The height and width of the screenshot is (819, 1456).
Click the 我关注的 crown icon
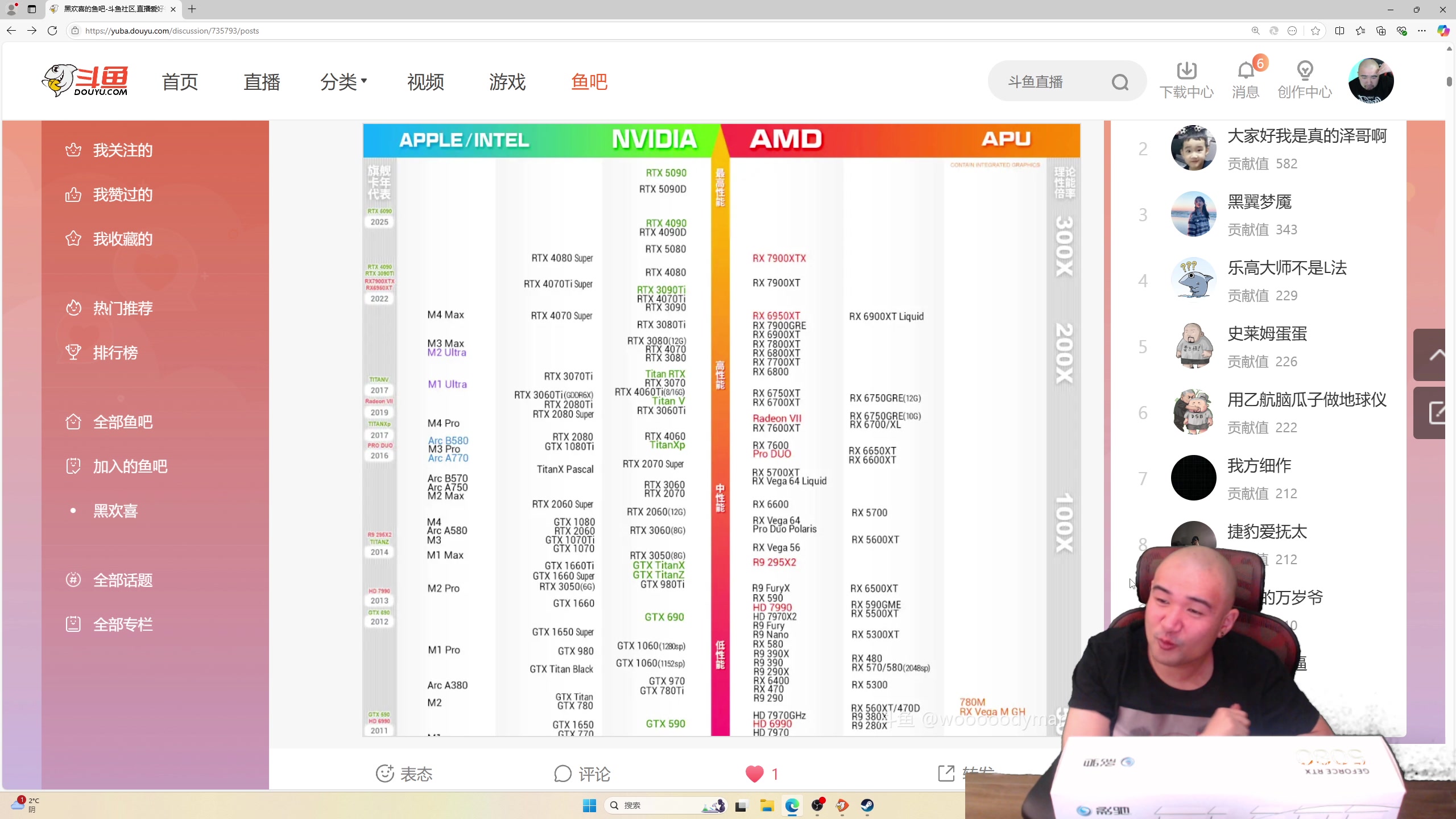[x=73, y=150]
